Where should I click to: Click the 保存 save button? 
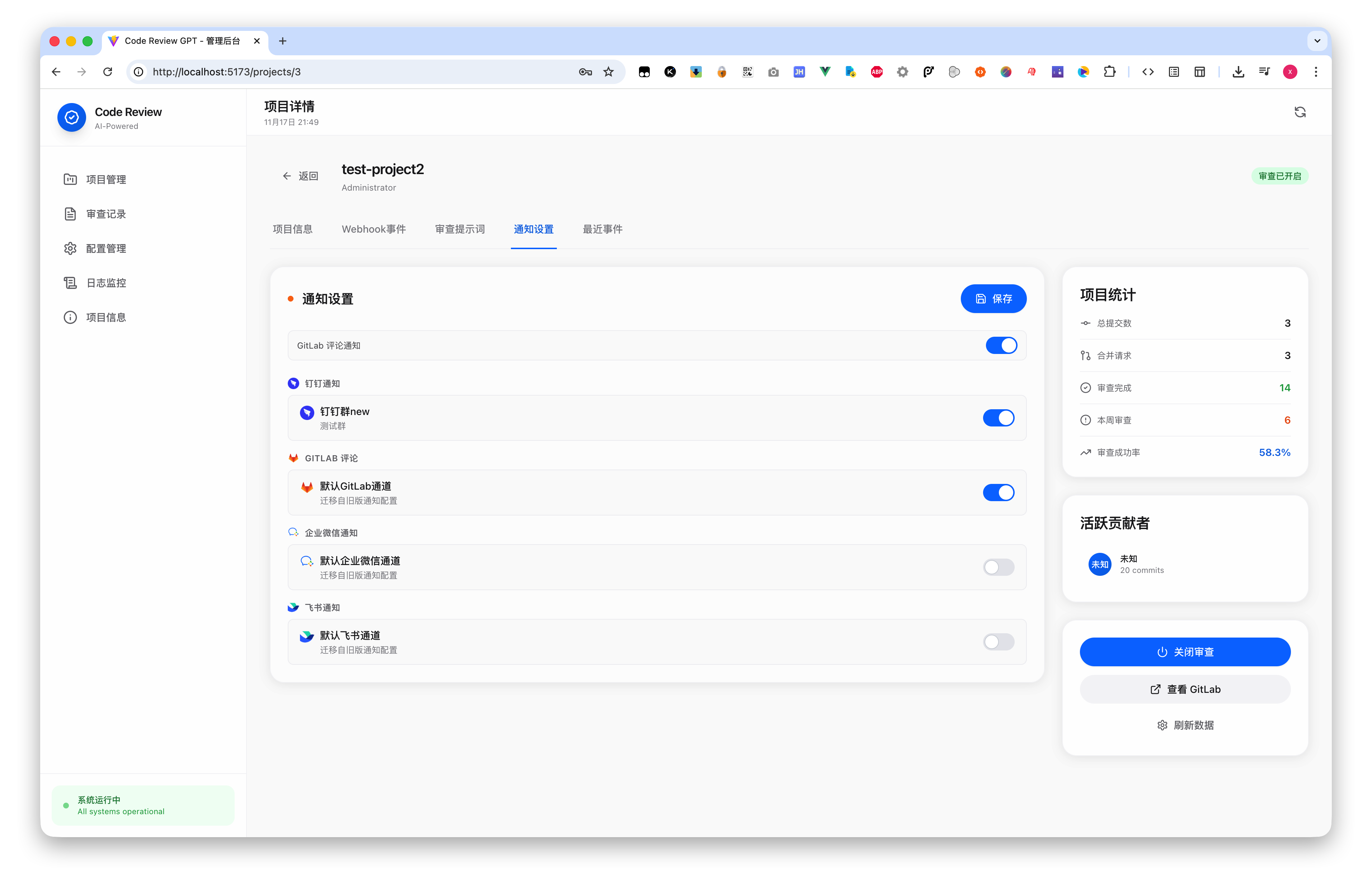tap(993, 299)
